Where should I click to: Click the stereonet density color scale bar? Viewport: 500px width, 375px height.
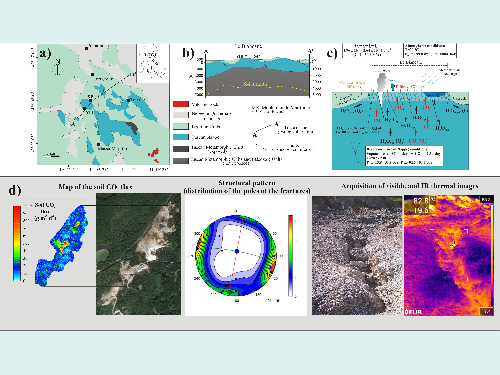(x=291, y=256)
